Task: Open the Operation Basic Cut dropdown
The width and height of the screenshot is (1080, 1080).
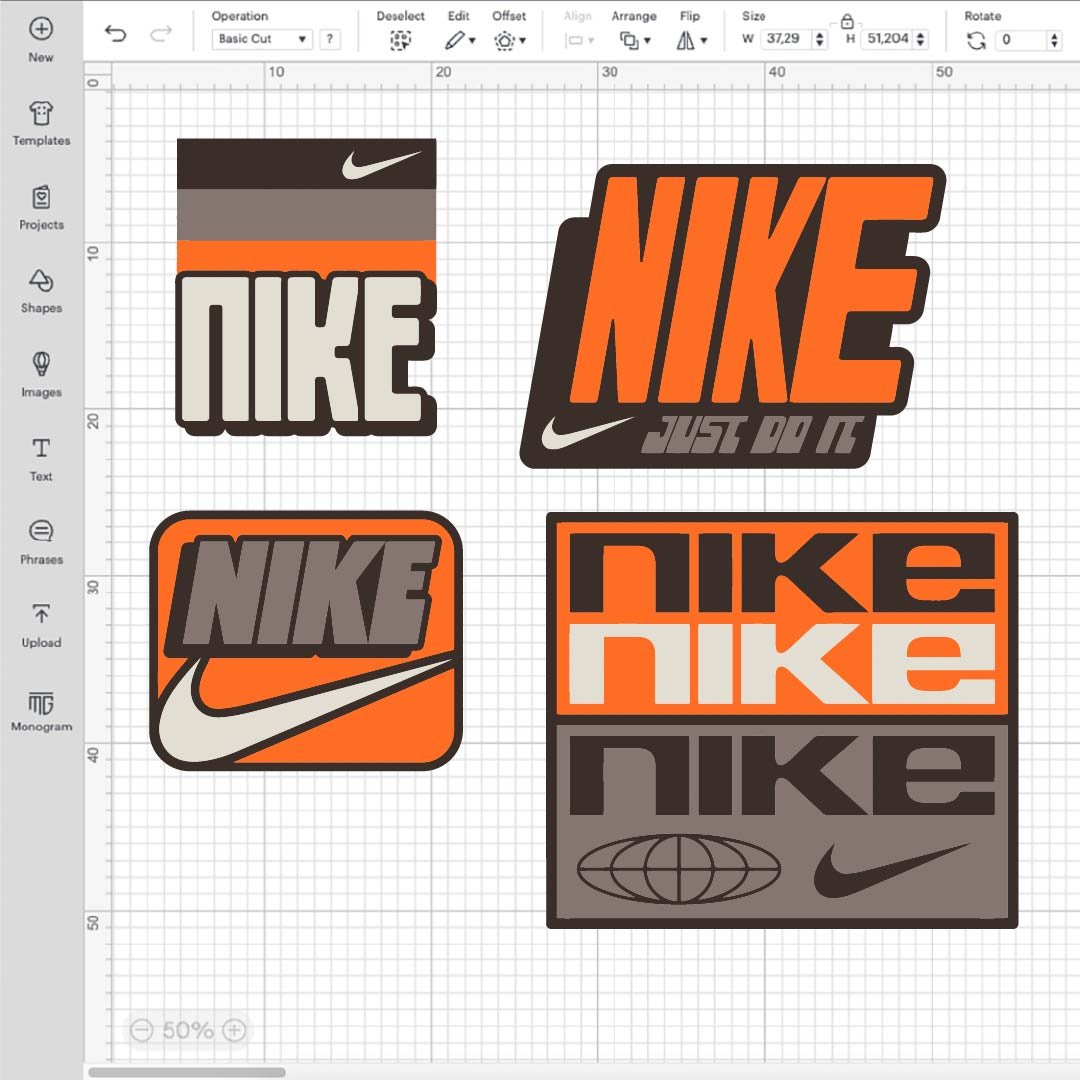Action: pos(262,39)
